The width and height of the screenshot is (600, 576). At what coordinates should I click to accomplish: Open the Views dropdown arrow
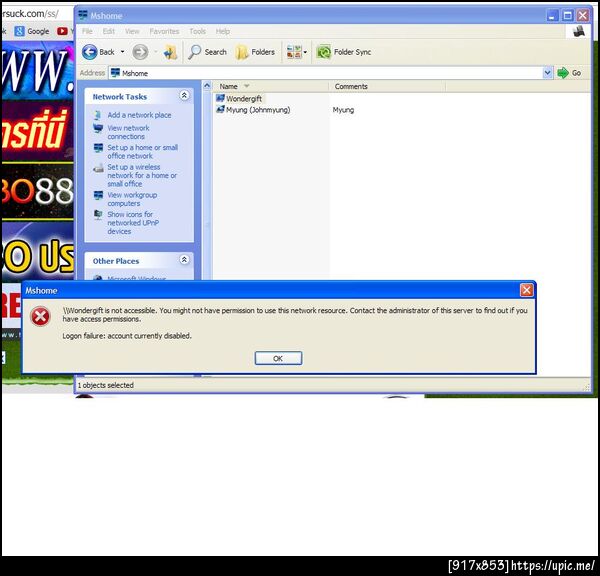point(305,52)
